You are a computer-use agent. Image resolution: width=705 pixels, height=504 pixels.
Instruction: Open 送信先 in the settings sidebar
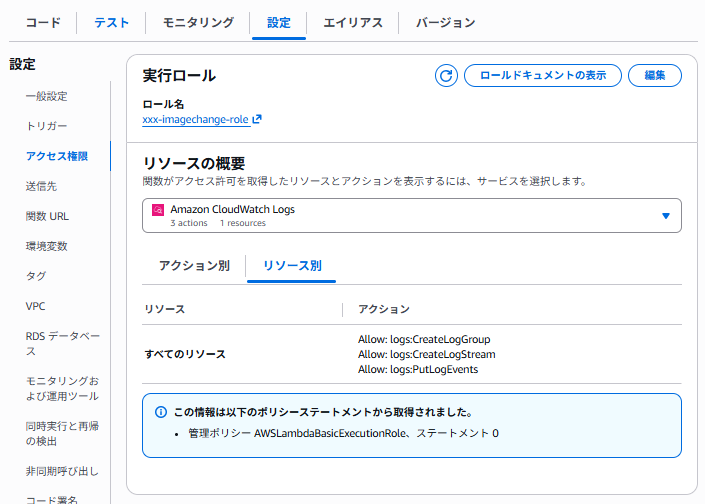41,186
